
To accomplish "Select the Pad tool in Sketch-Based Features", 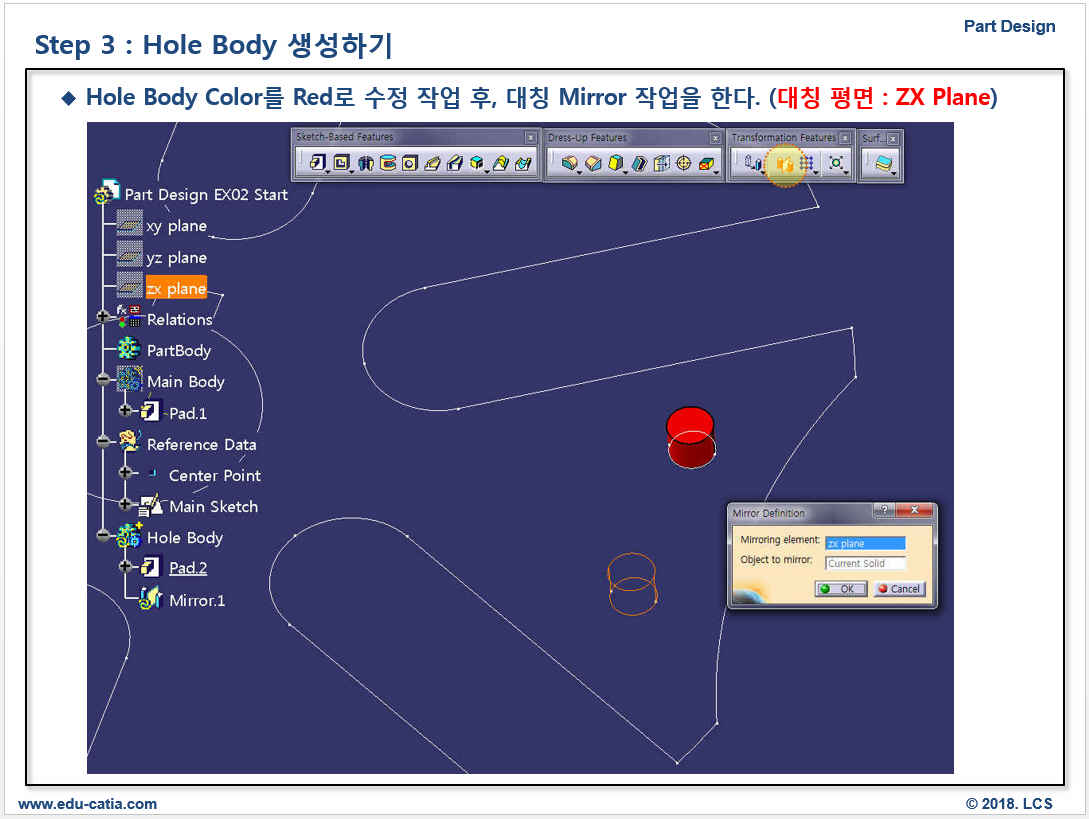I will click(317, 163).
